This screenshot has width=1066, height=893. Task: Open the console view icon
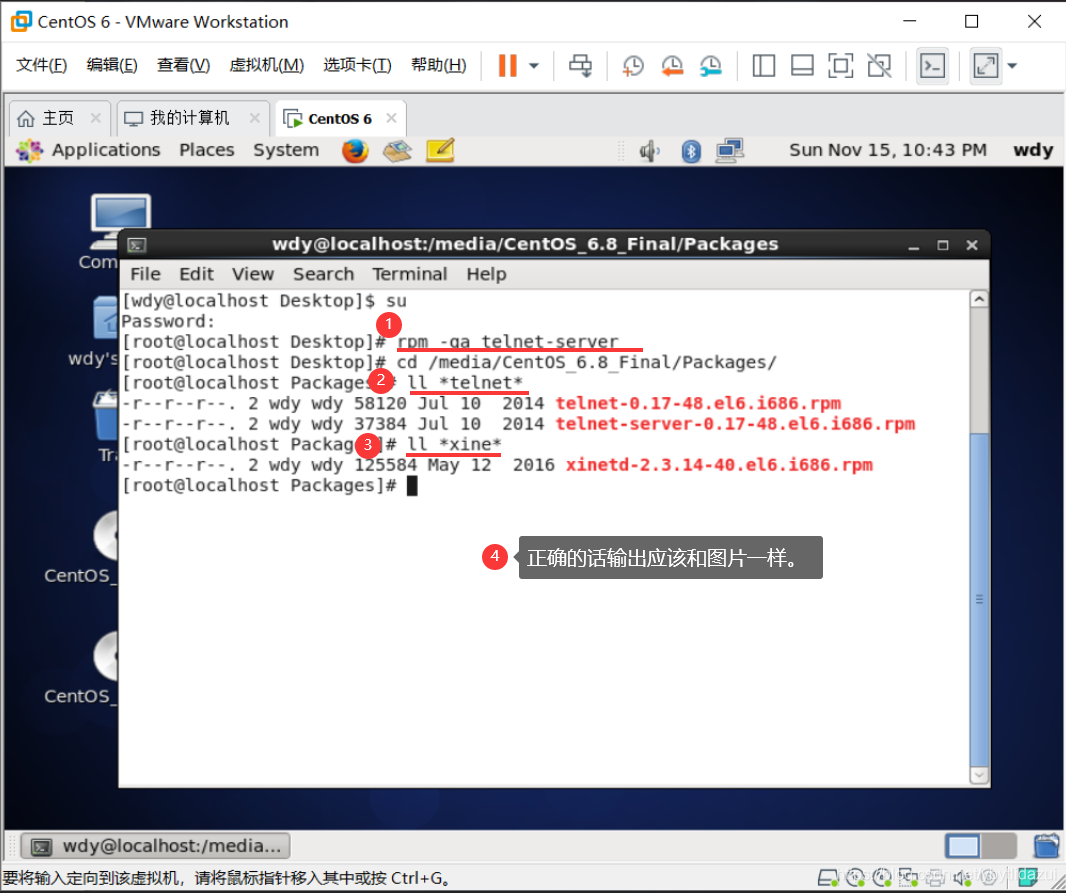point(932,65)
